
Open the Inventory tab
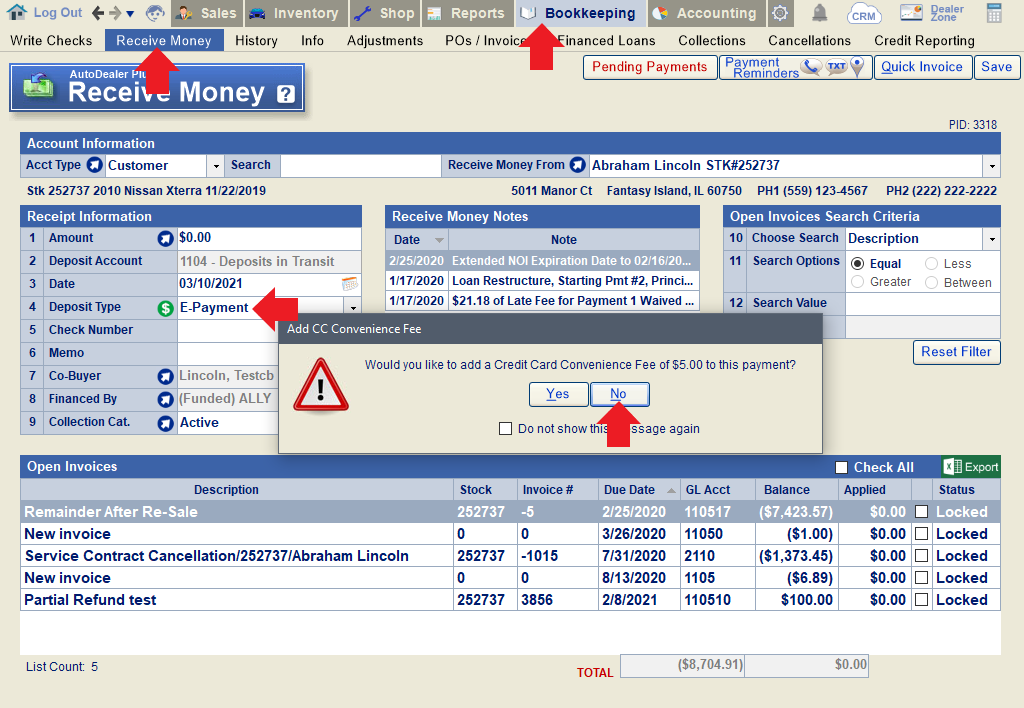296,13
